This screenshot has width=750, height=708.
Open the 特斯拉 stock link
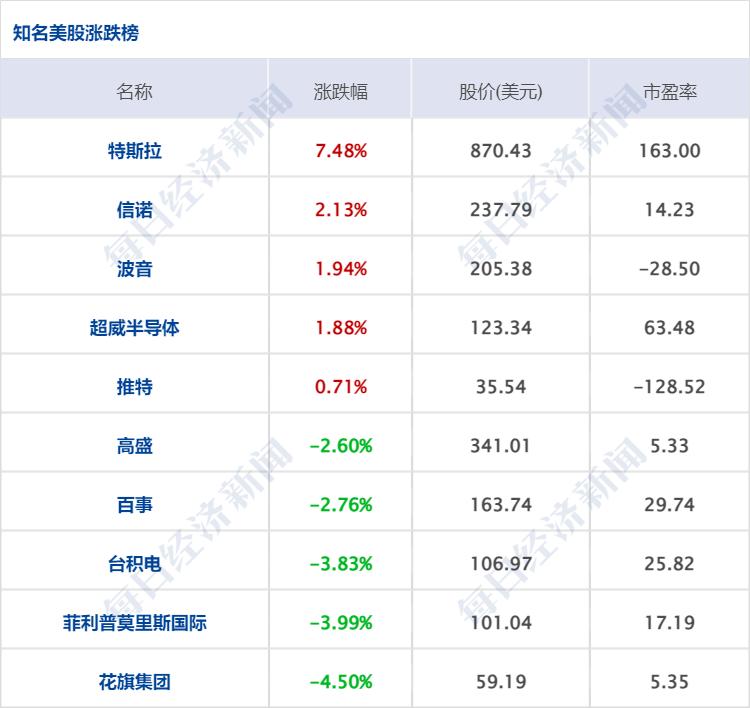click(134, 151)
